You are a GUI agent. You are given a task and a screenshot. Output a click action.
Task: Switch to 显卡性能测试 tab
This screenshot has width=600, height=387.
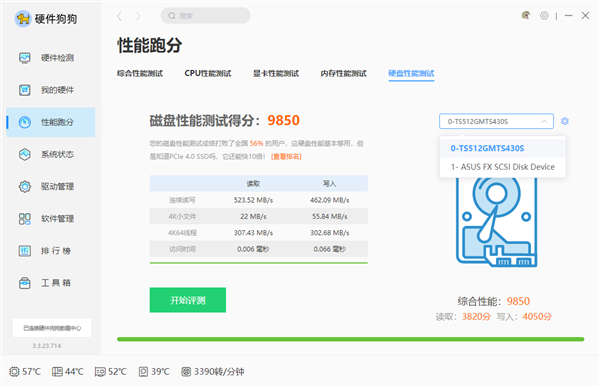pos(276,73)
